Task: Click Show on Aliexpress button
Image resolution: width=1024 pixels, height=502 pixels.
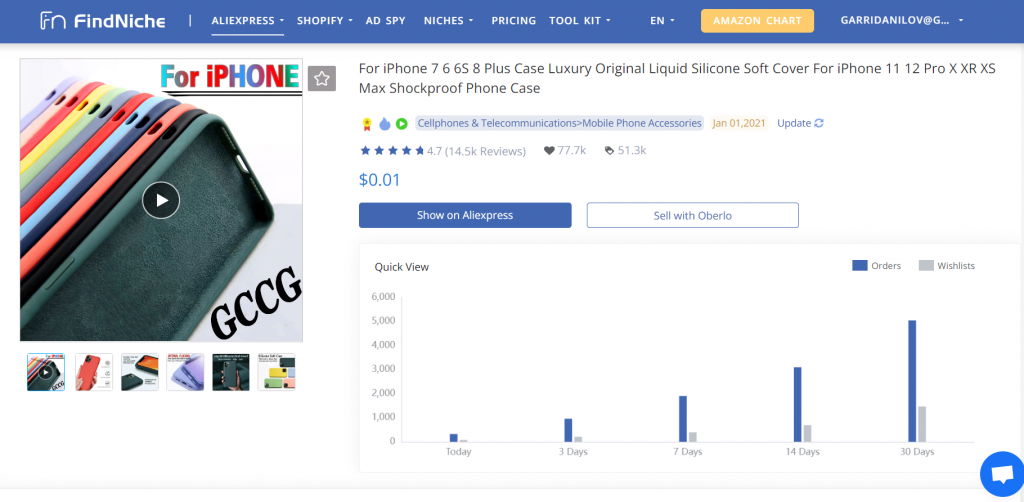Action: 465,215
